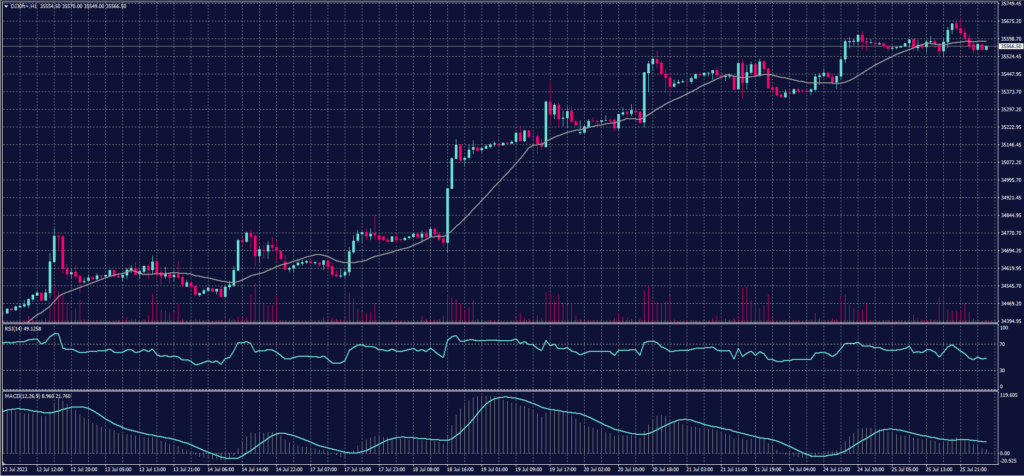Click the 35072.20 price axis label

click(1007, 162)
